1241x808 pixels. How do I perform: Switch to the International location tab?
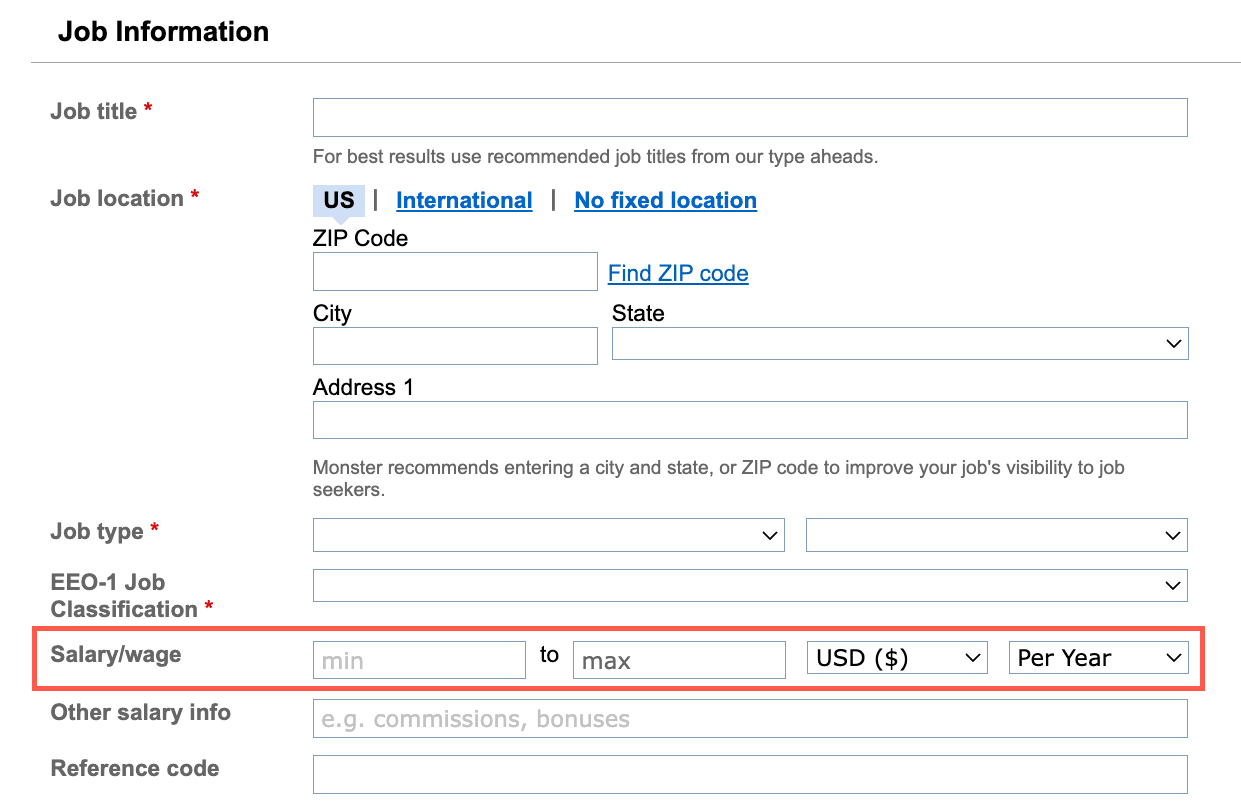pos(464,200)
